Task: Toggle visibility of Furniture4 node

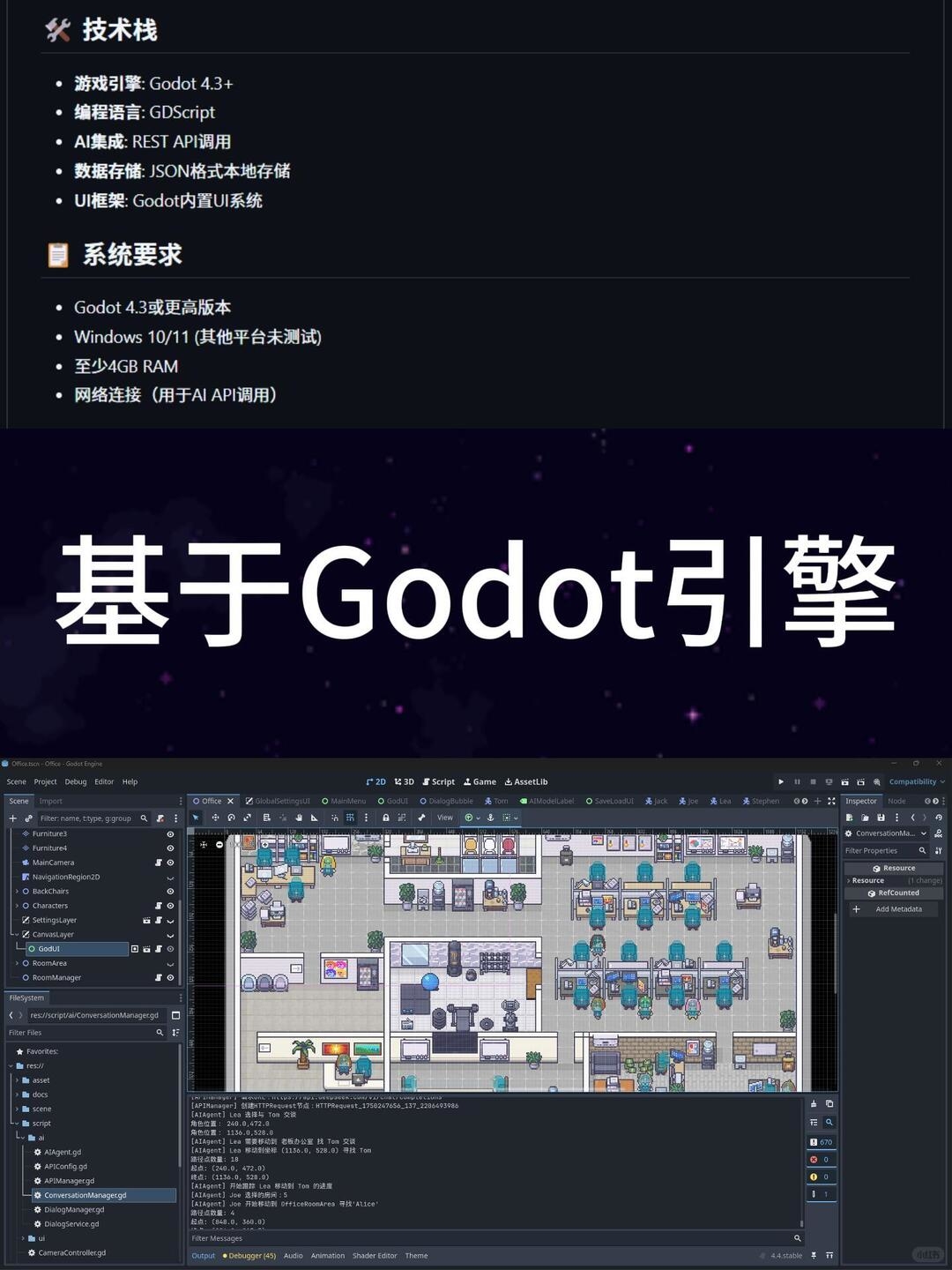Action: (170, 848)
